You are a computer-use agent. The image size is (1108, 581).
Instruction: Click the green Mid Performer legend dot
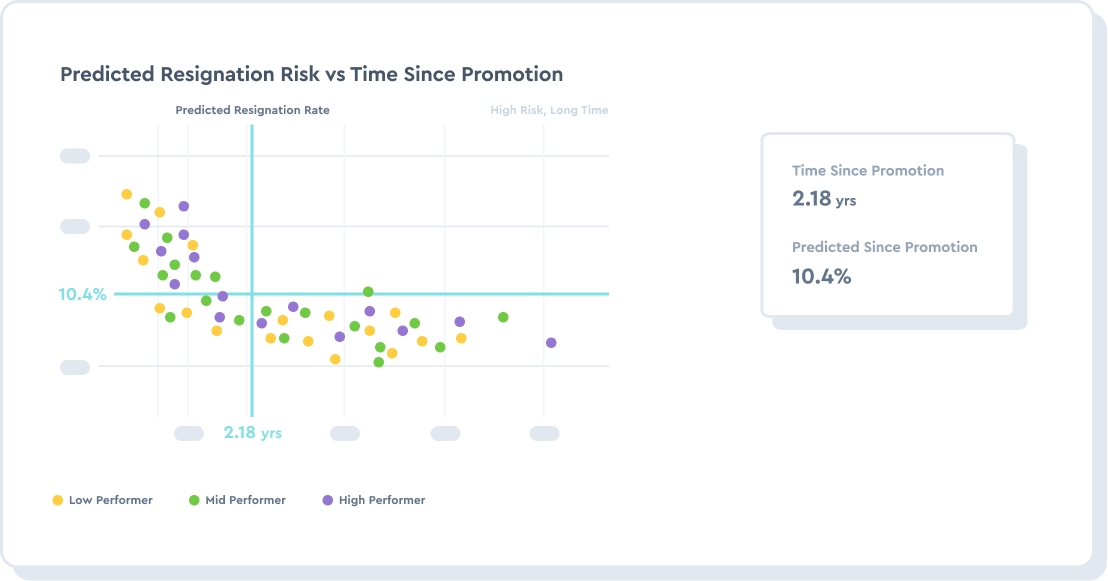click(194, 500)
